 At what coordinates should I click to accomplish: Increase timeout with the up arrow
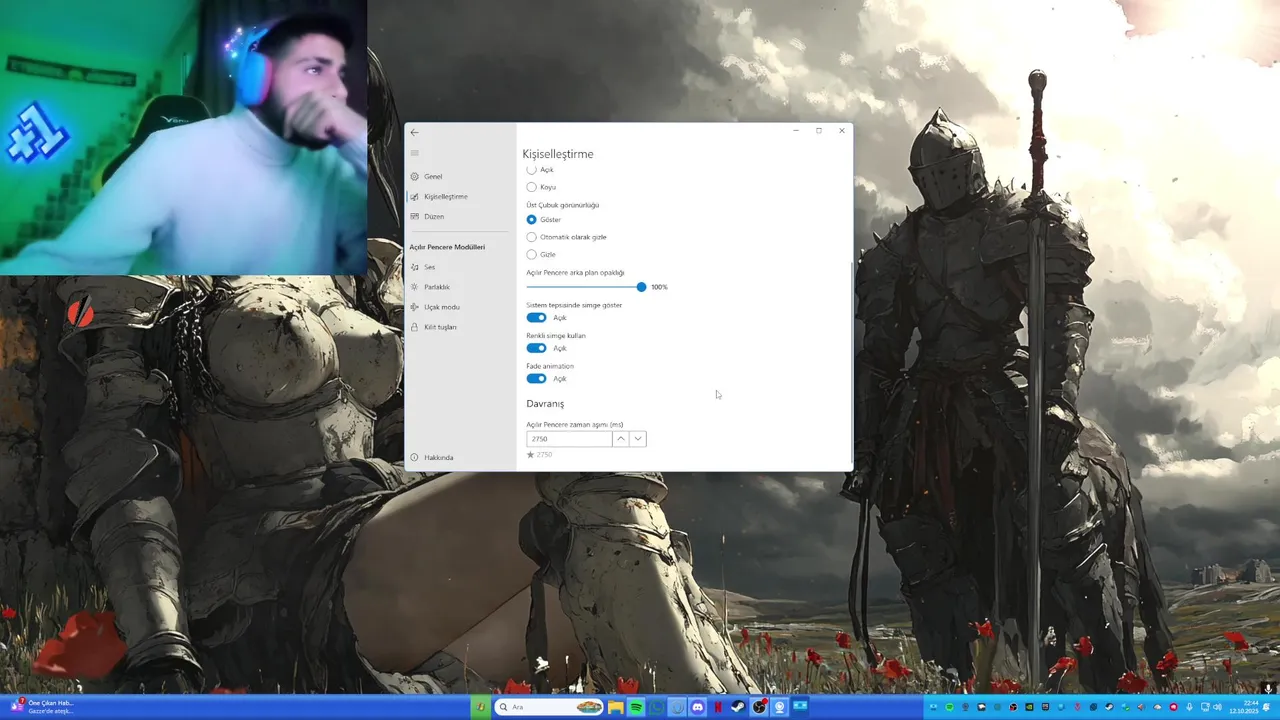621,439
